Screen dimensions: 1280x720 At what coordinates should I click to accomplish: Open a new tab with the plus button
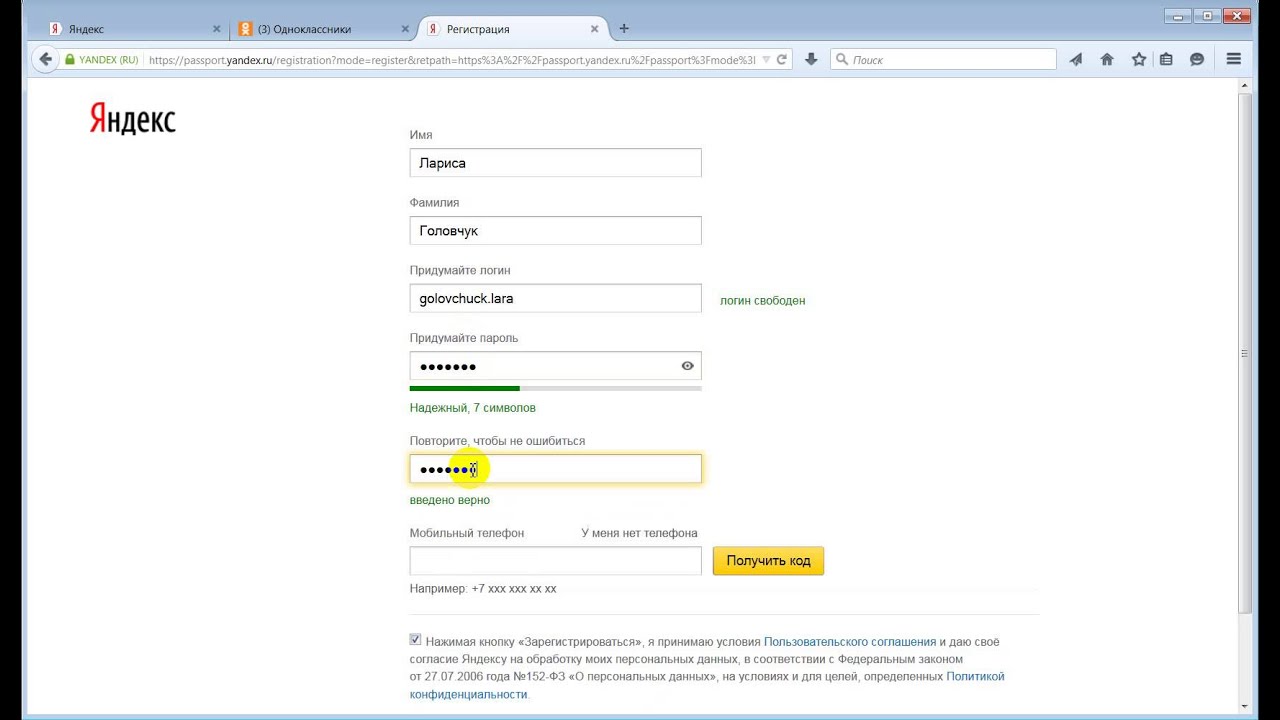[x=624, y=29]
